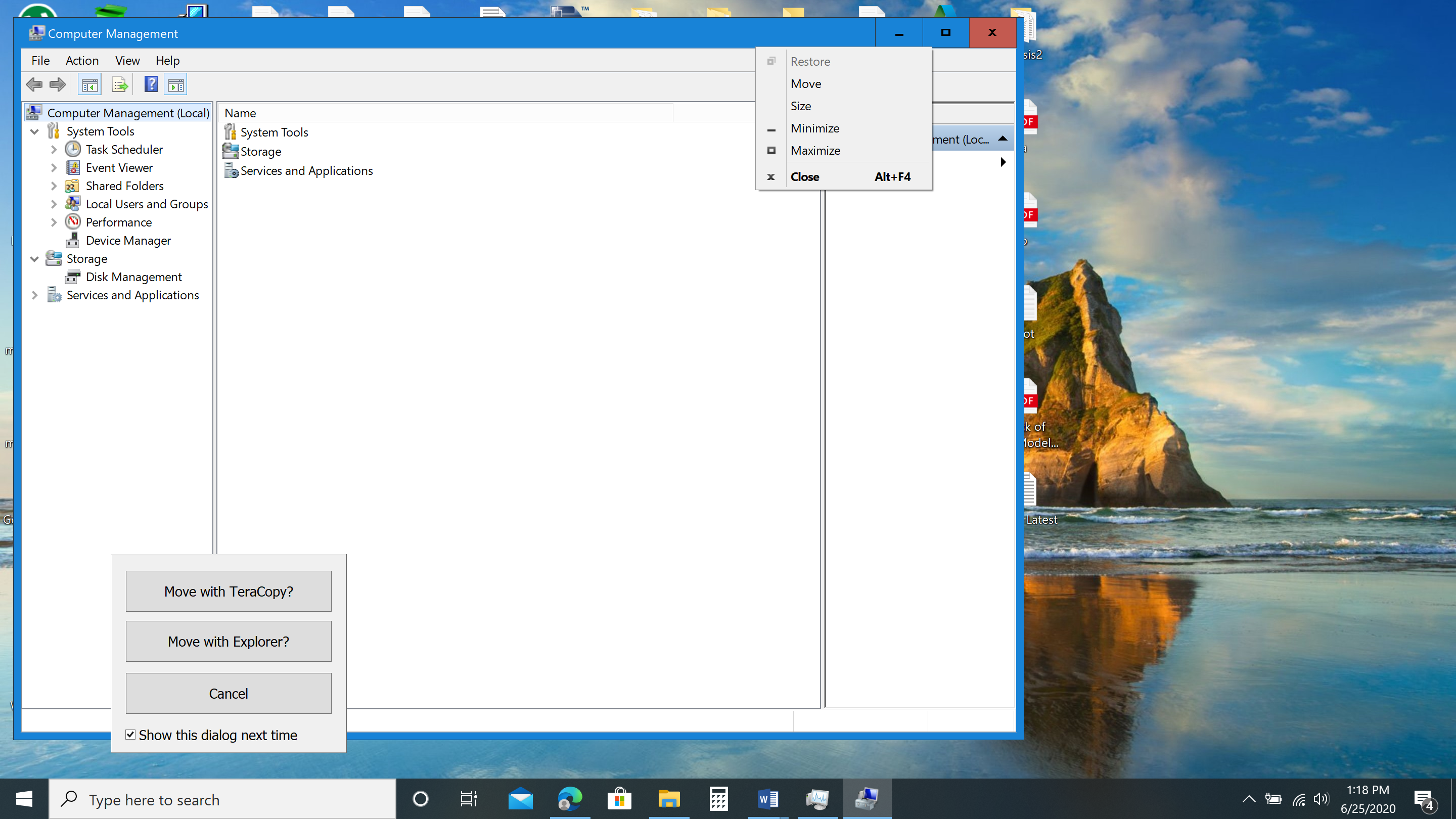Open Cortana from the taskbar
Image resolution: width=1456 pixels, height=819 pixels.
coord(421,799)
